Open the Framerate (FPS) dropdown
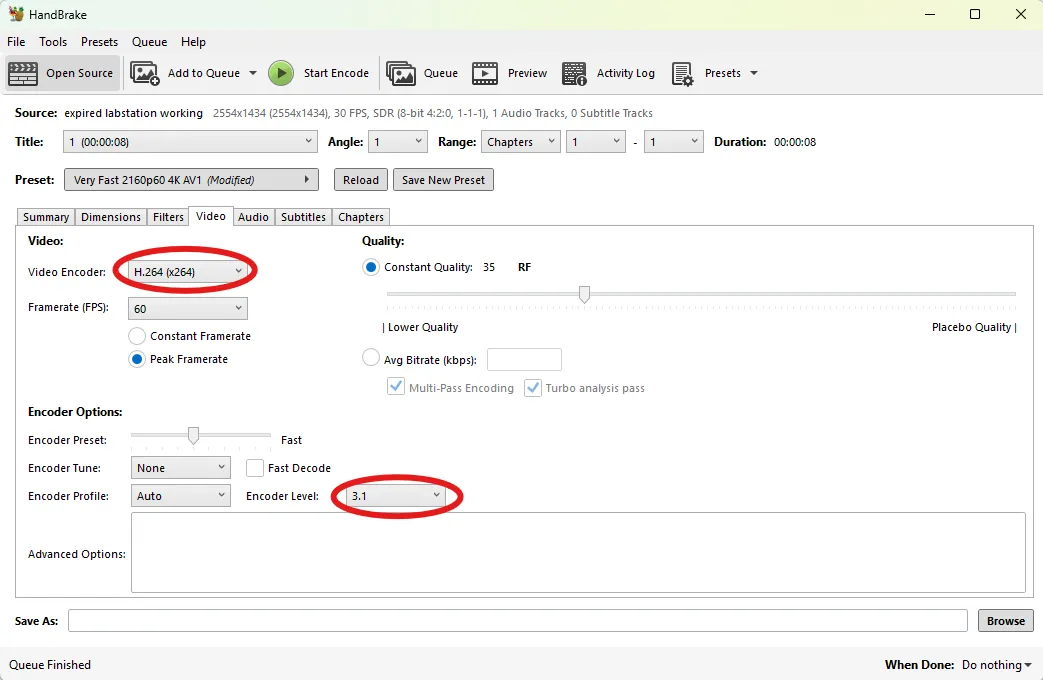 [188, 308]
